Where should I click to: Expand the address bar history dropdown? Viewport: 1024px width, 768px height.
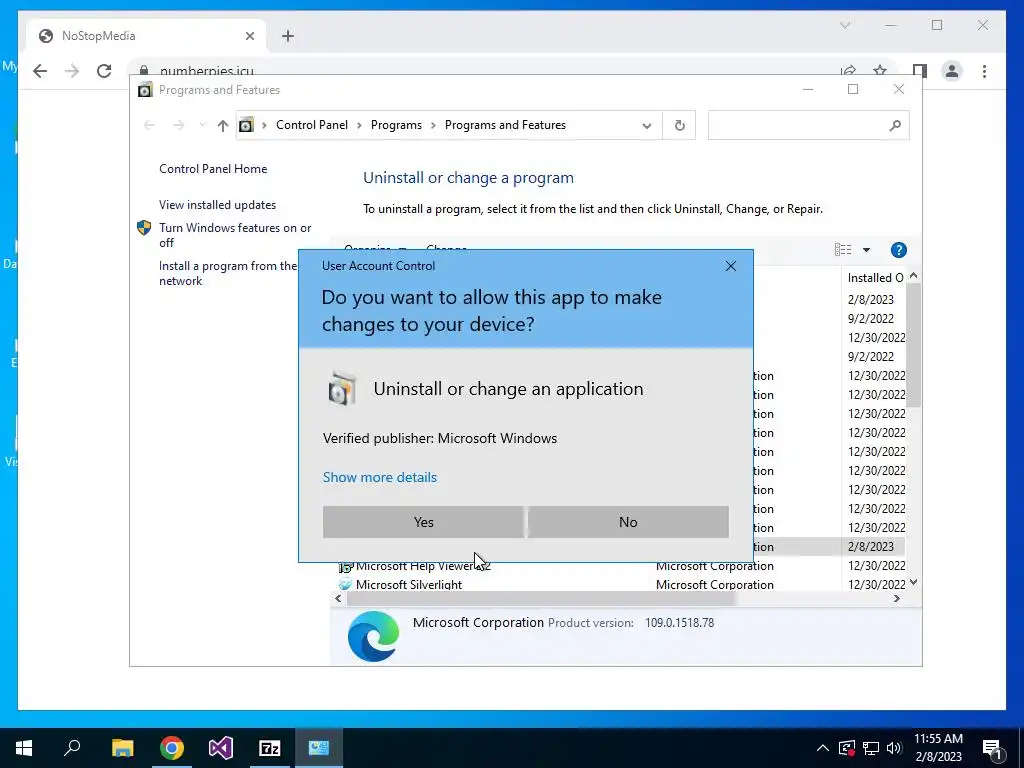click(x=647, y=125)
